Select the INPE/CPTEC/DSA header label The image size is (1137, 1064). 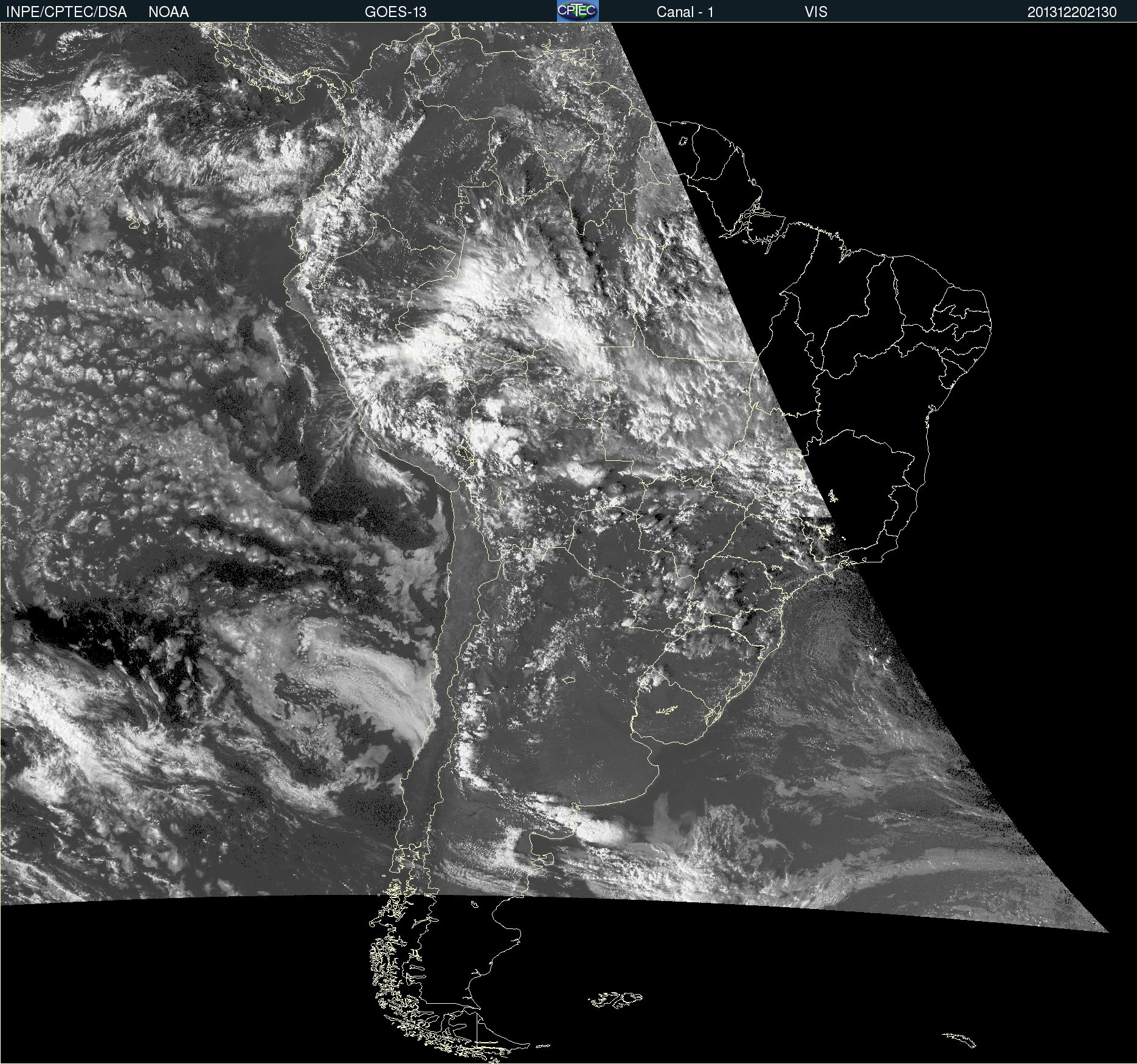66,12
